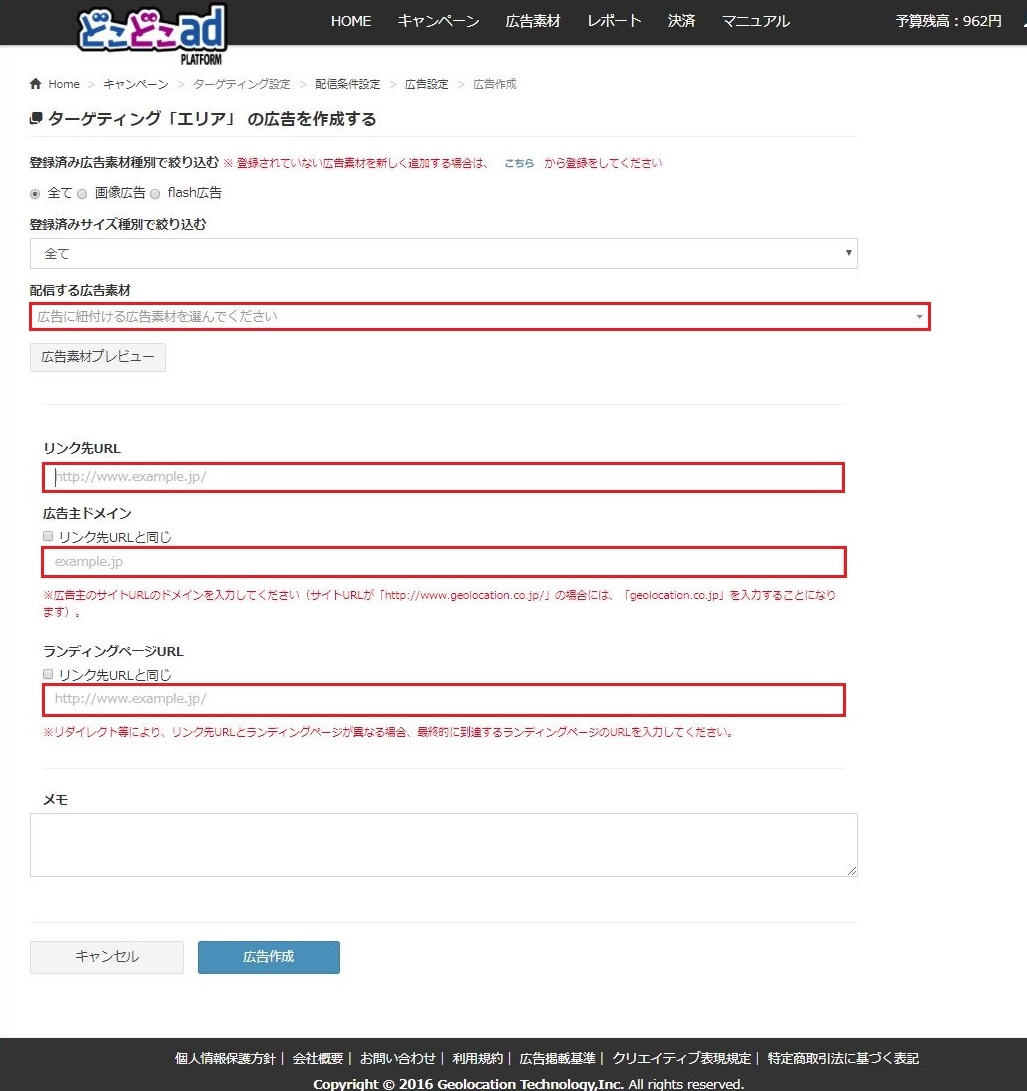Screen dimensions: 1027x1091
Task: Open 利用規約 footer link
Action: [477, 1058]
